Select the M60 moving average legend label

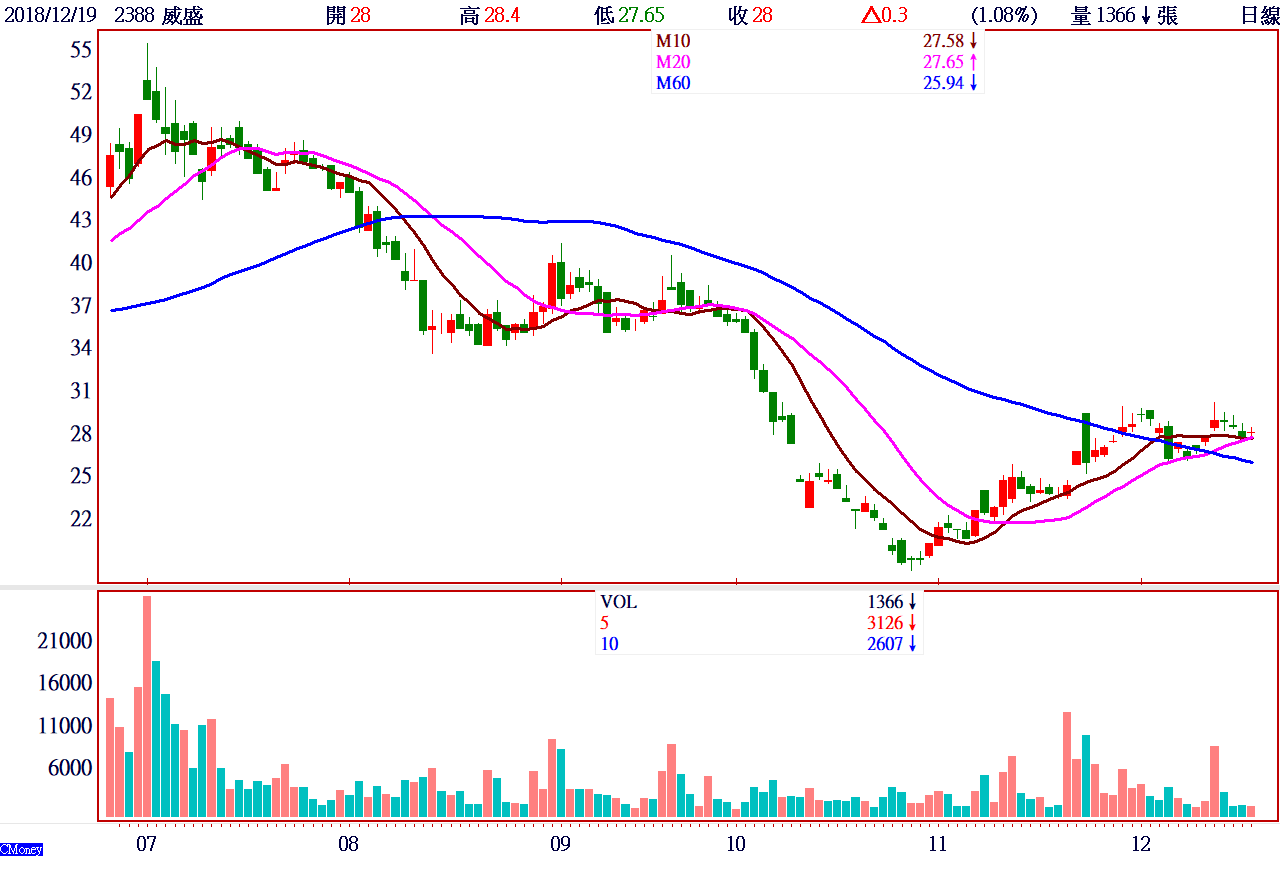[x=672, y=83]
